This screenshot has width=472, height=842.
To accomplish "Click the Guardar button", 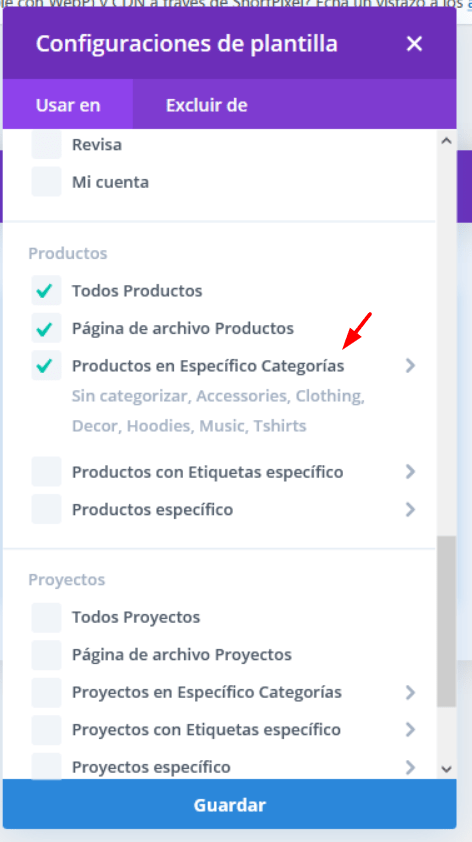I will pos(229,804).
